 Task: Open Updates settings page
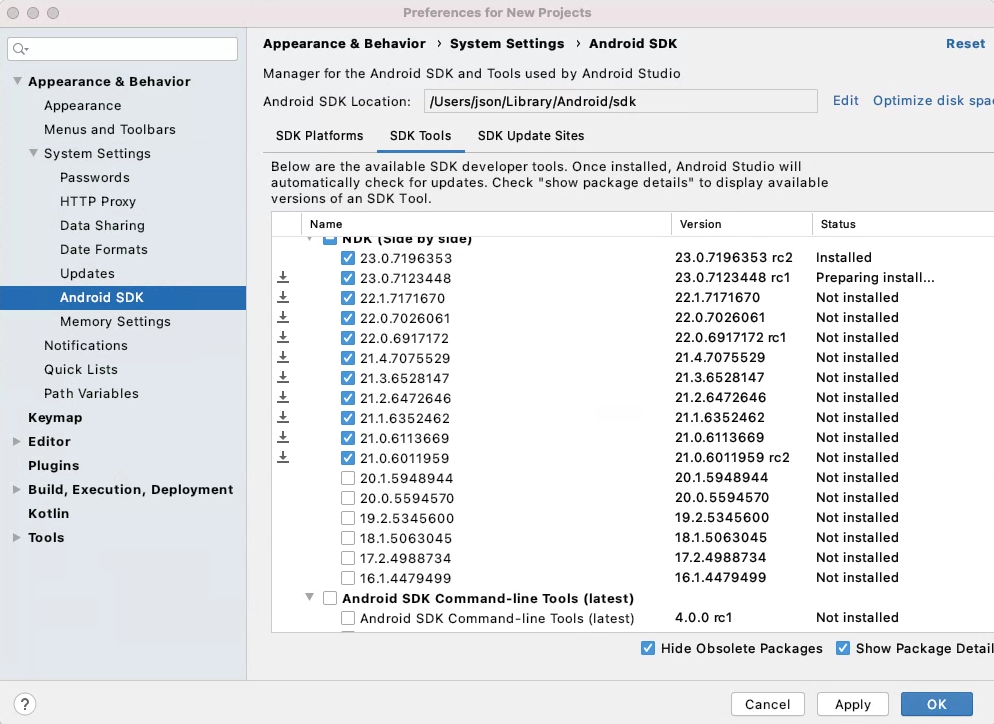[x=87, y=273]
